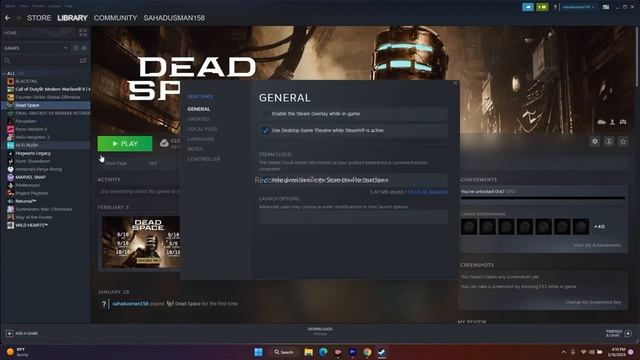Select Counter-Strike: Global Offensive in the list
The image size is (640, 360).
48,97
